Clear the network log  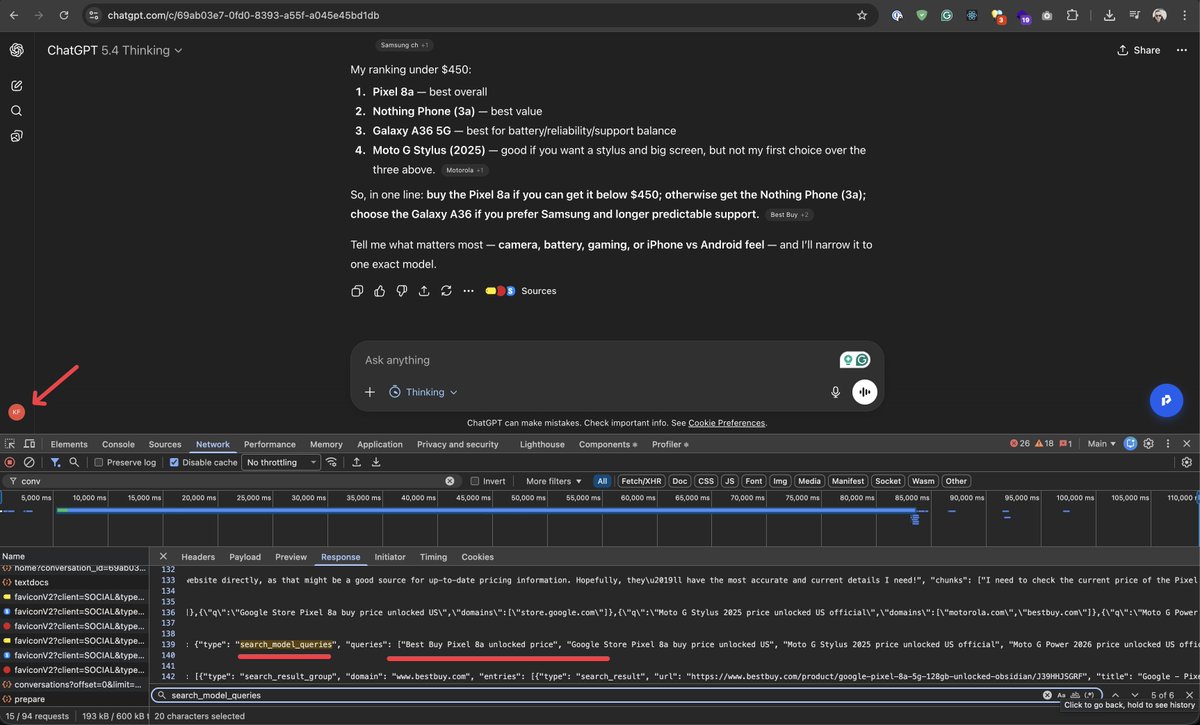tap(29, 463)
